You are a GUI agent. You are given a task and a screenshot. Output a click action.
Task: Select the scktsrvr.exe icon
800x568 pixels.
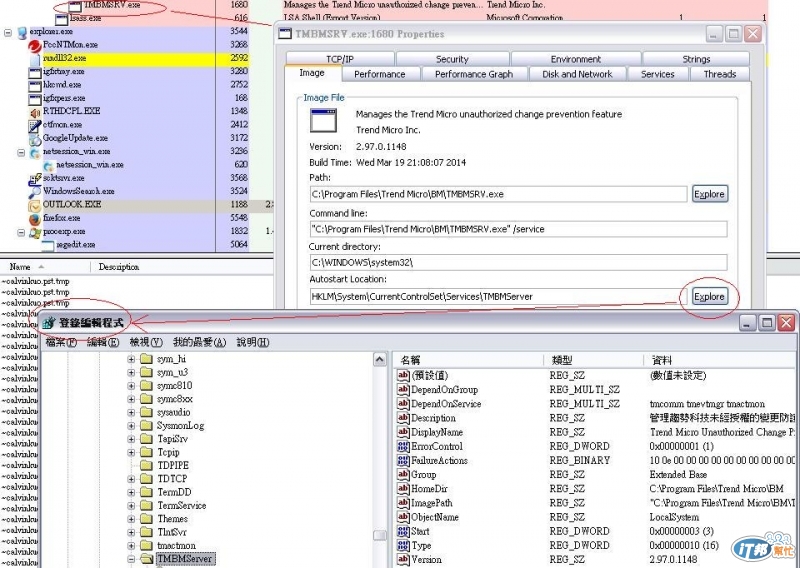coord(35,179)
